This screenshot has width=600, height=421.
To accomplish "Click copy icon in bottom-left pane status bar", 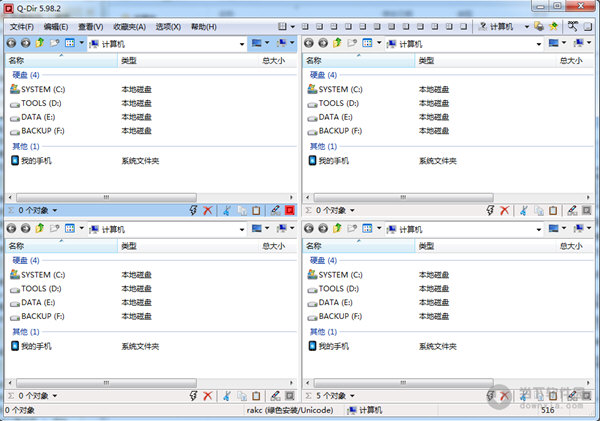I will pyautogui.click(x=241, y=396).
